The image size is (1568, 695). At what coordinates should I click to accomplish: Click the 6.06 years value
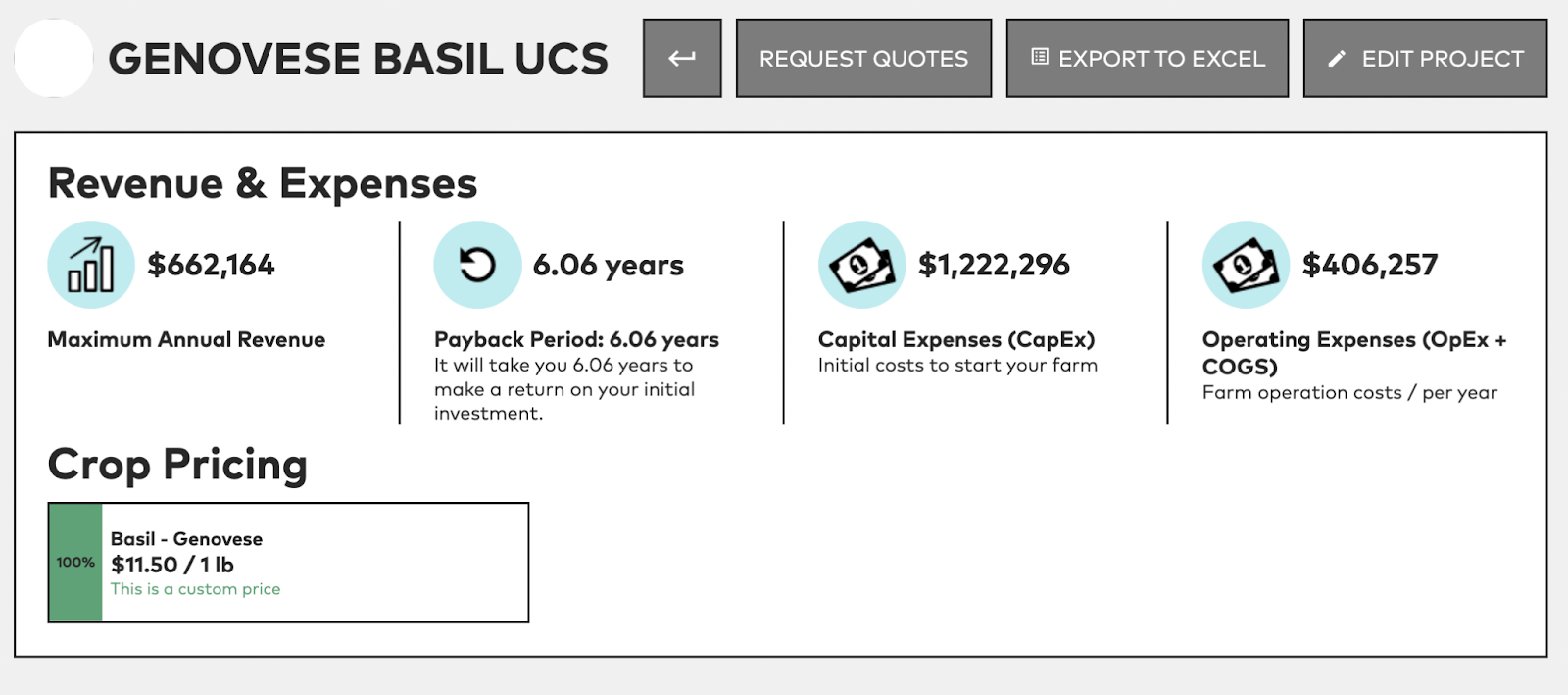point(609,265)
